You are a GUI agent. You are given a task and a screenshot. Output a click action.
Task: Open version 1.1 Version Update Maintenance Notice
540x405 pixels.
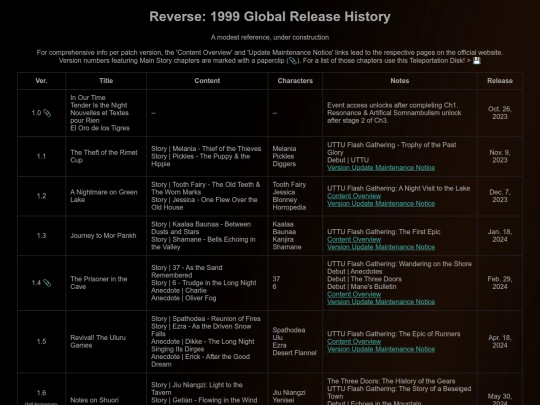381,168
